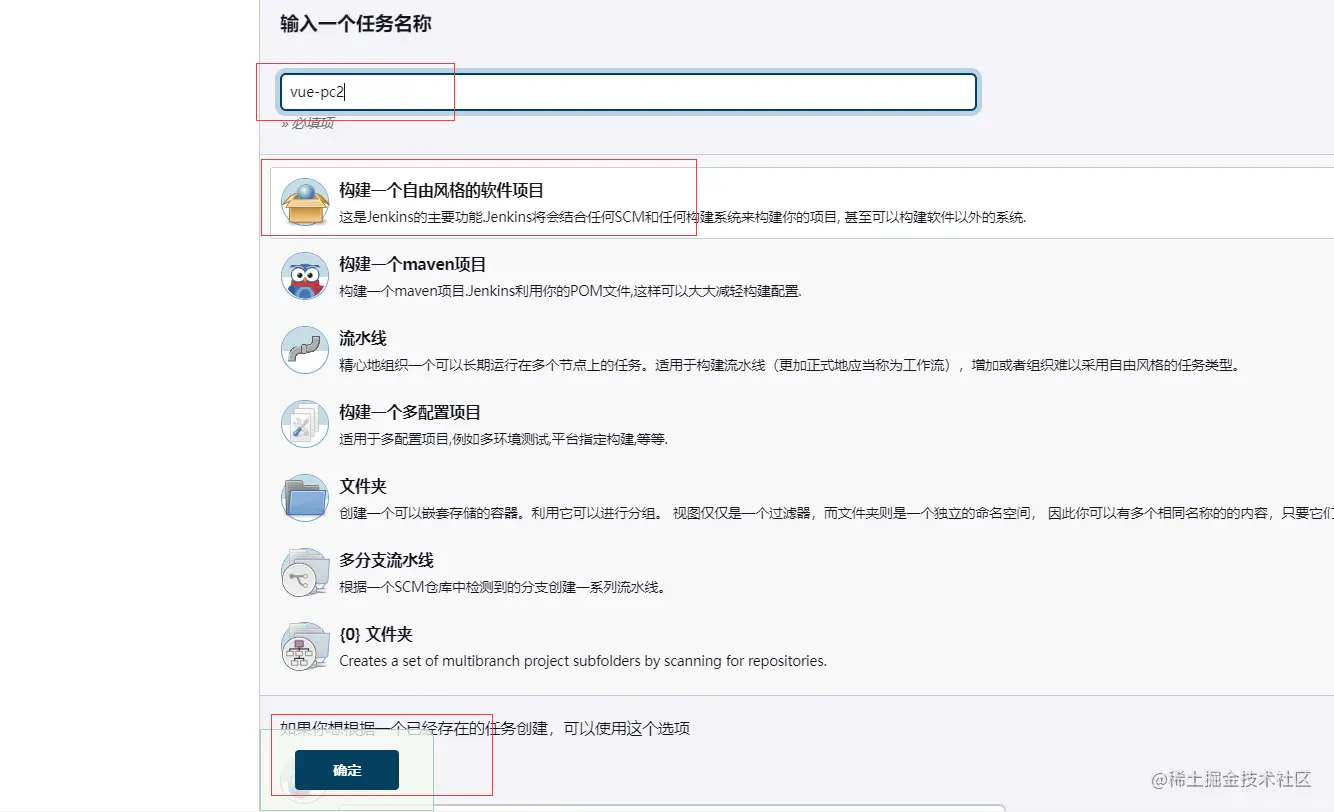Pick the 文件夹 item type title

point(362,486)
